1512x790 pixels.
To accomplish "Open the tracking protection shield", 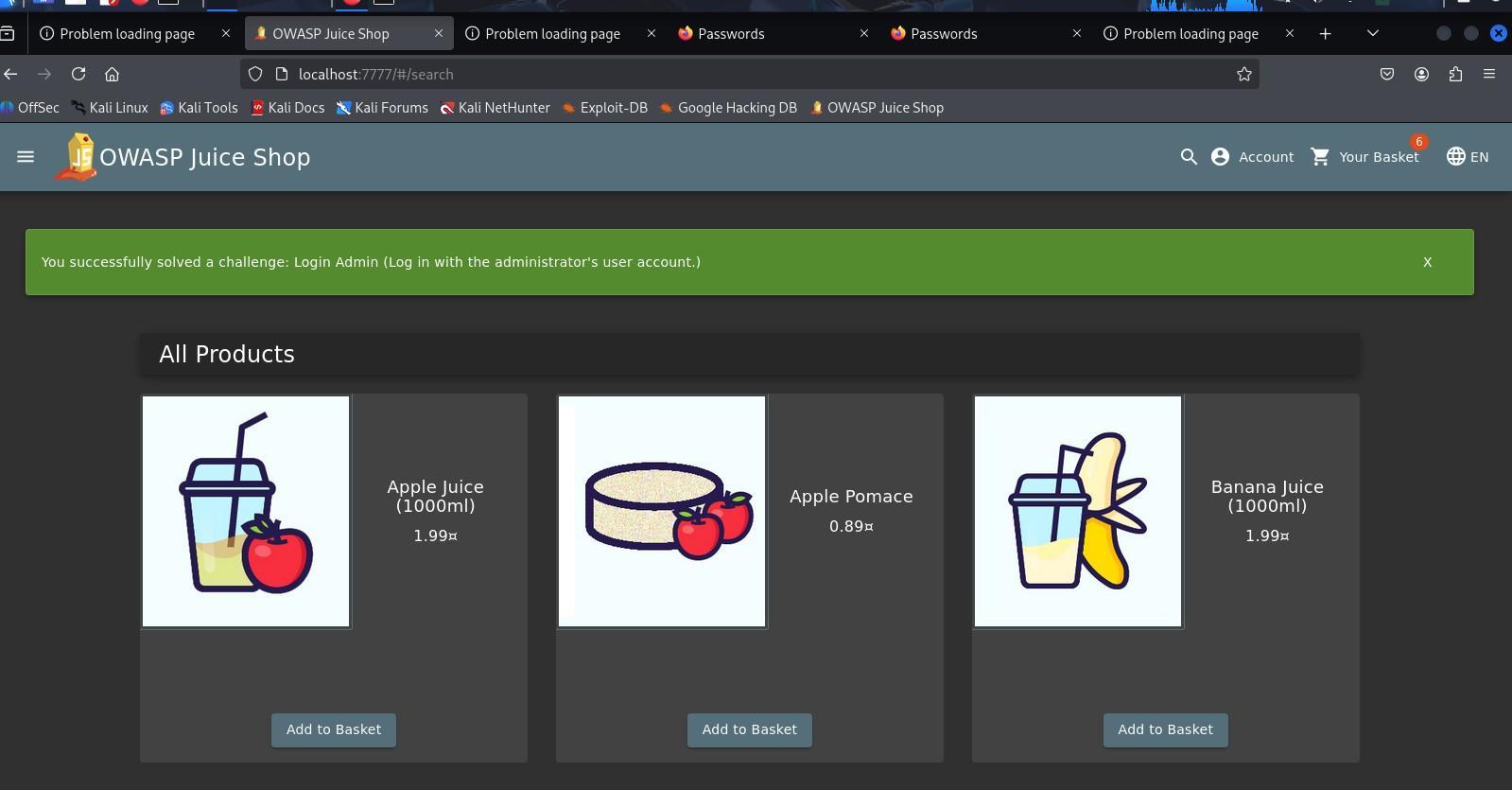I will pos(255,74).
